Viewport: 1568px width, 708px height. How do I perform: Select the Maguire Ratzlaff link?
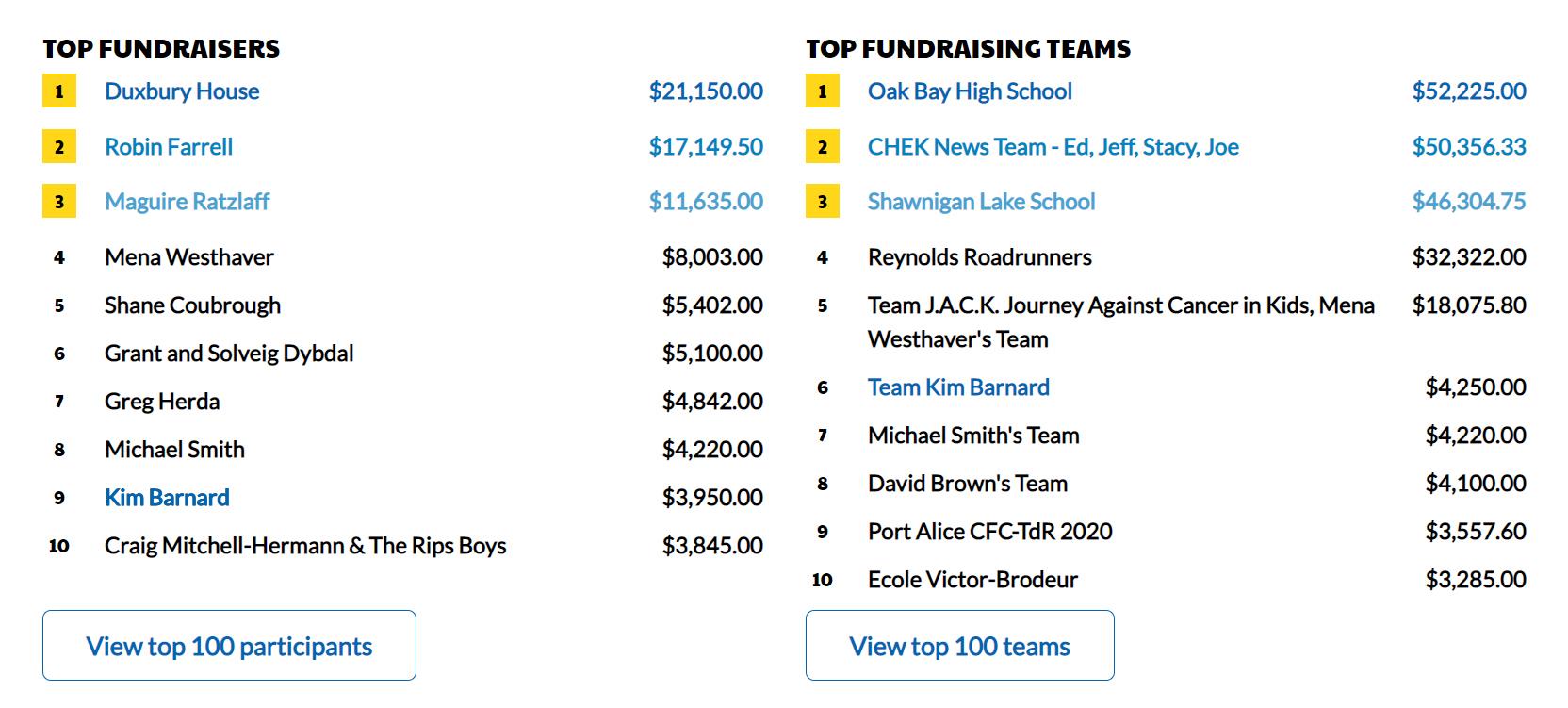click(187, 202)
